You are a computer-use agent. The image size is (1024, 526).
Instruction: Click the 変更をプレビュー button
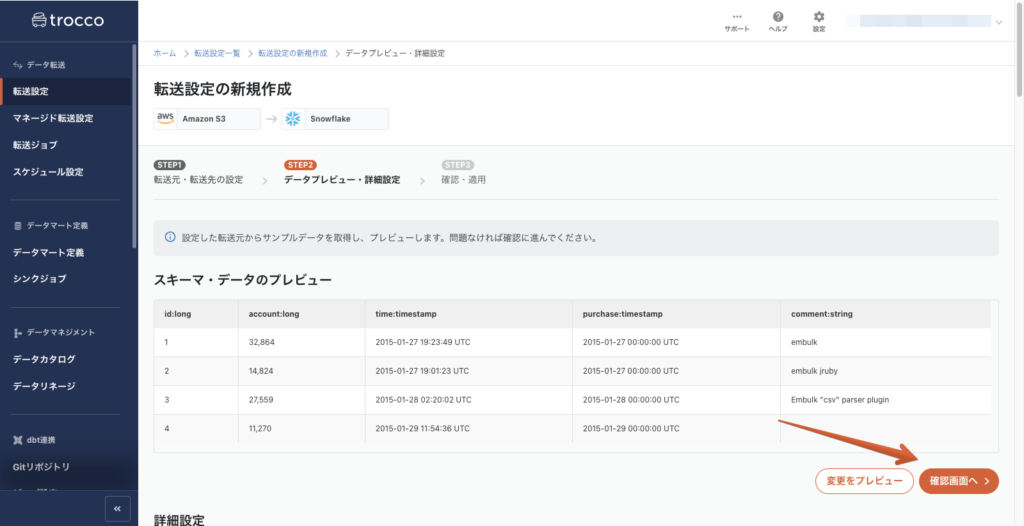pyautogui.click(x=864, y=481)
